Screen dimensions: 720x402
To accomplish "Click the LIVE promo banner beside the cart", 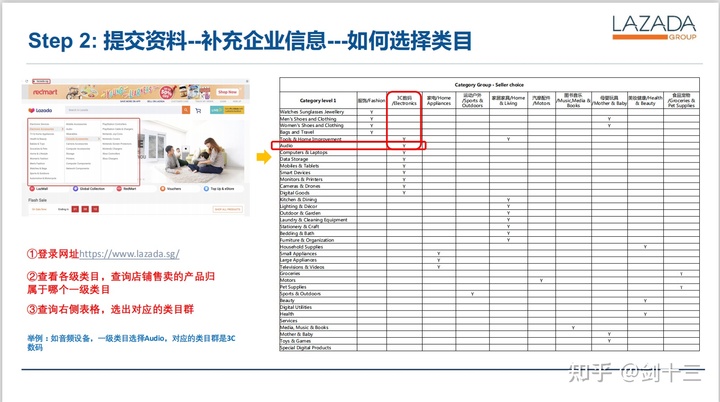I will 227,110.
